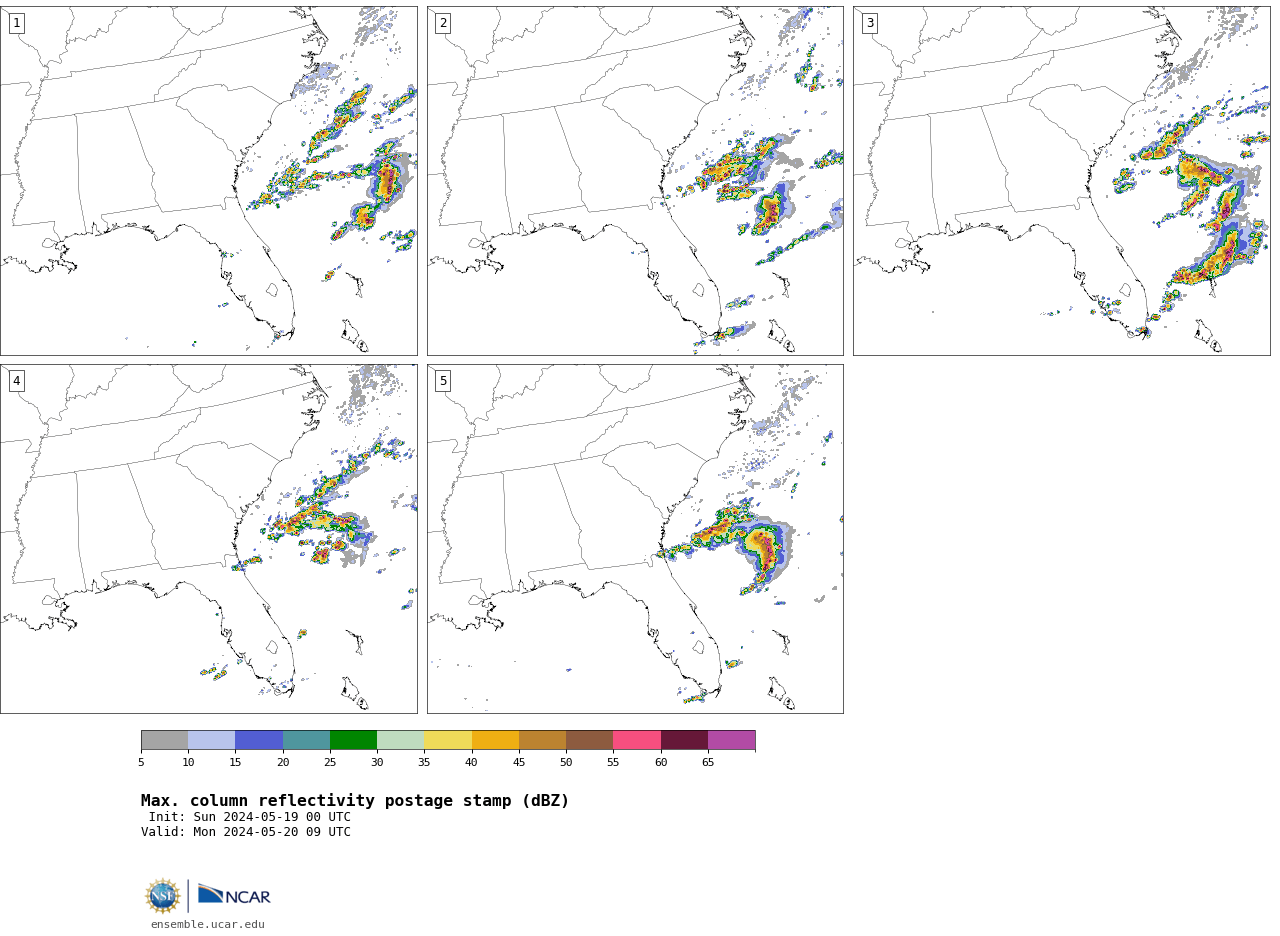Click the tan 45-50 dBZ swatch
Image resolution: width=1280 pixels, height=936 pixels.
tap(542, 740)
